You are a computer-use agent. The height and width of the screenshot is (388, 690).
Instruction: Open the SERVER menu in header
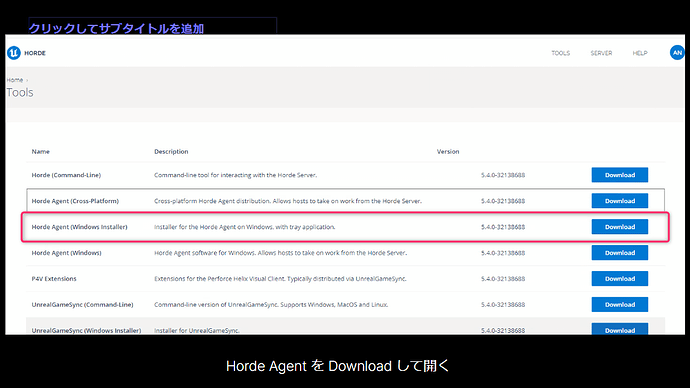coord(601,53)
